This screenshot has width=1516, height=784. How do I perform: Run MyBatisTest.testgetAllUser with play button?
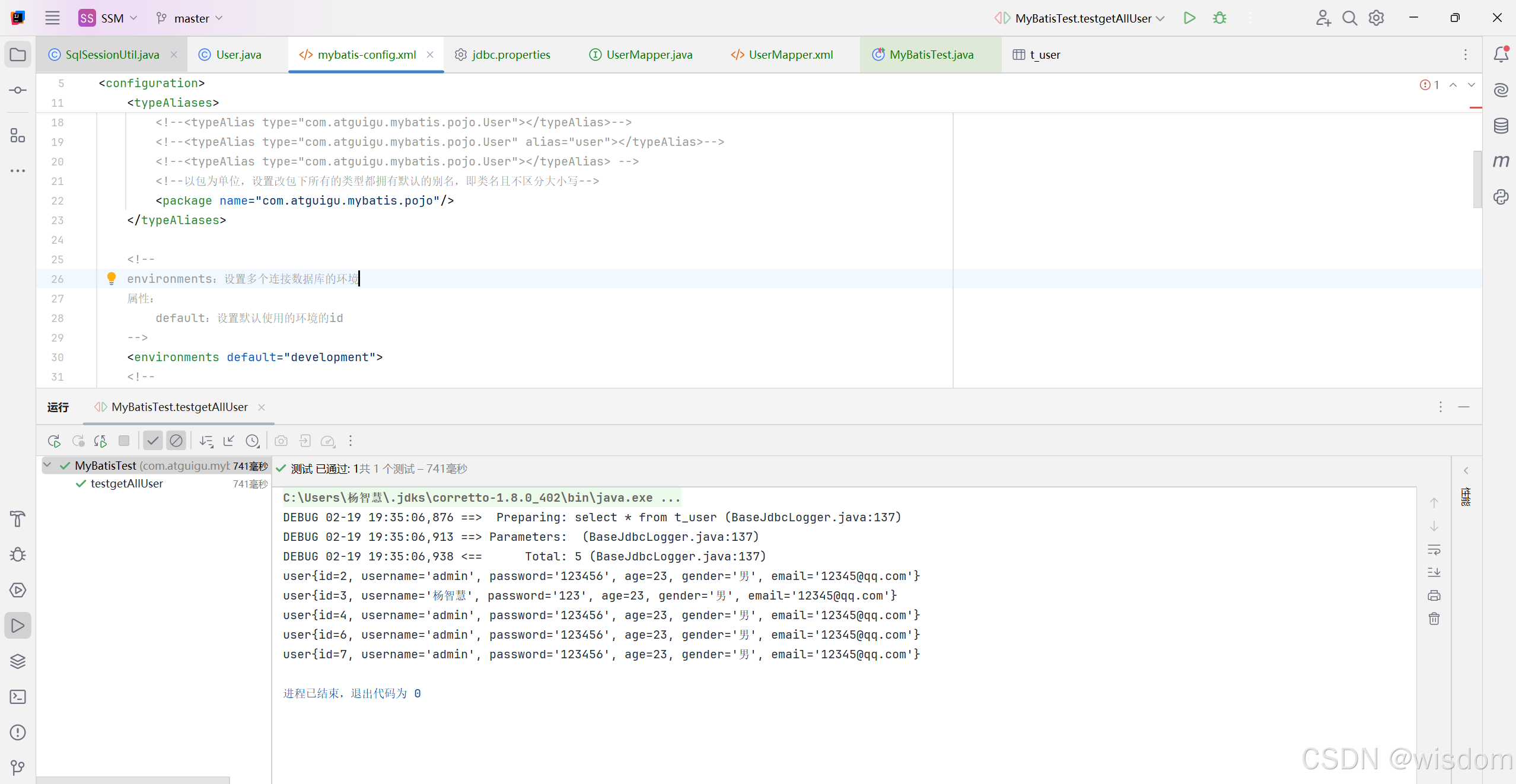(x=1189, y=18)
